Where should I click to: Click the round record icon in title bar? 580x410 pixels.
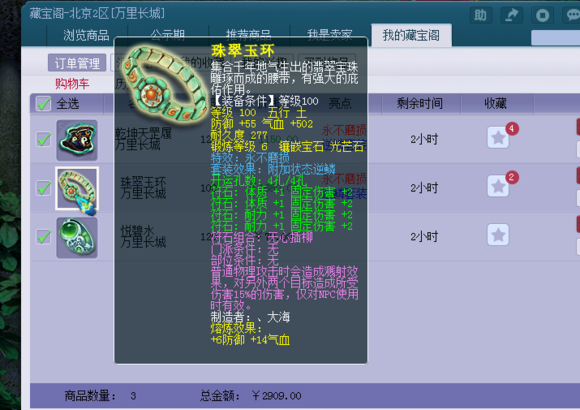click(x=542, y=16)
